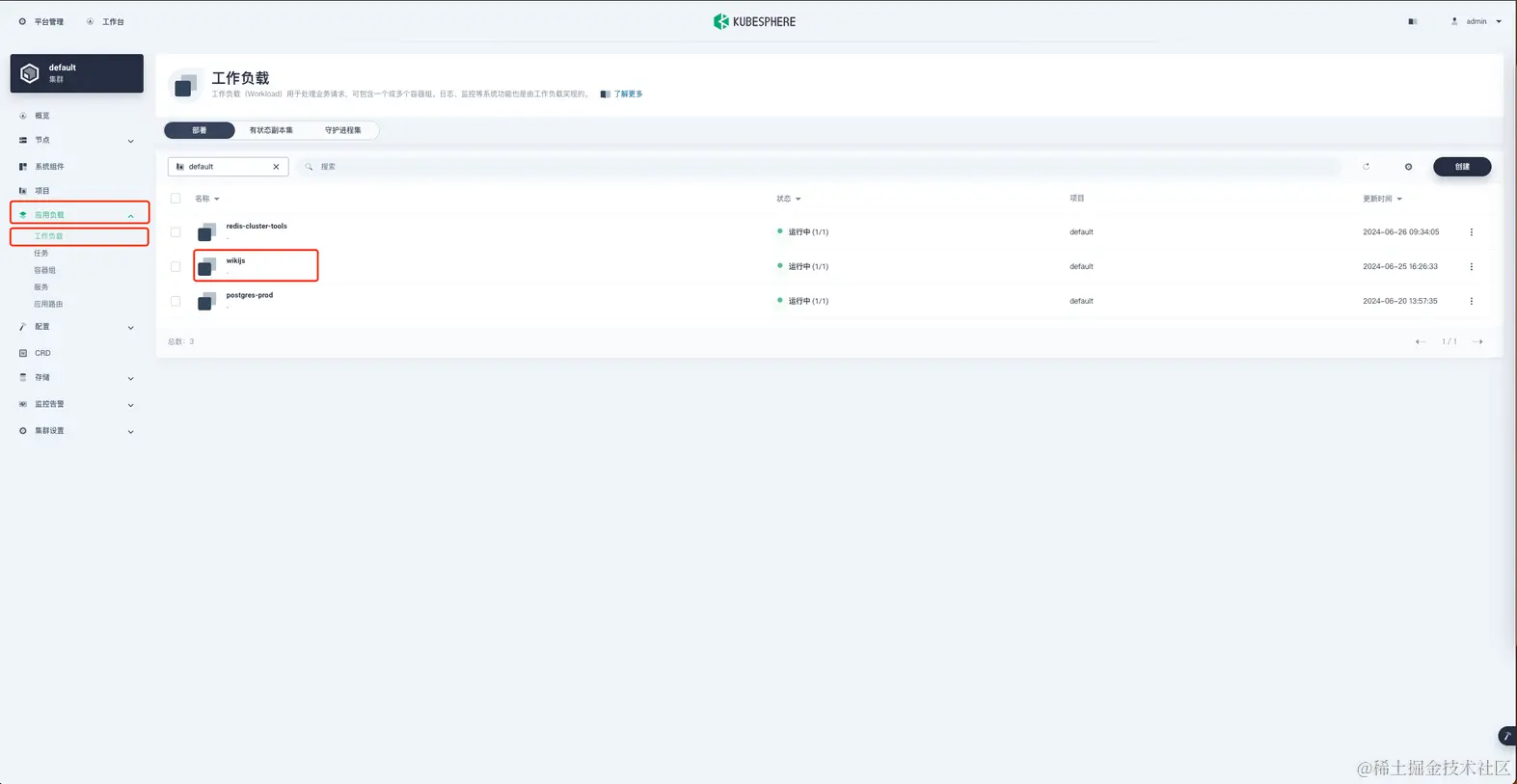This screenshot has height=784, width=1517.
Task: Switch to the 守护进程集 tab
Action: (342, 130)
